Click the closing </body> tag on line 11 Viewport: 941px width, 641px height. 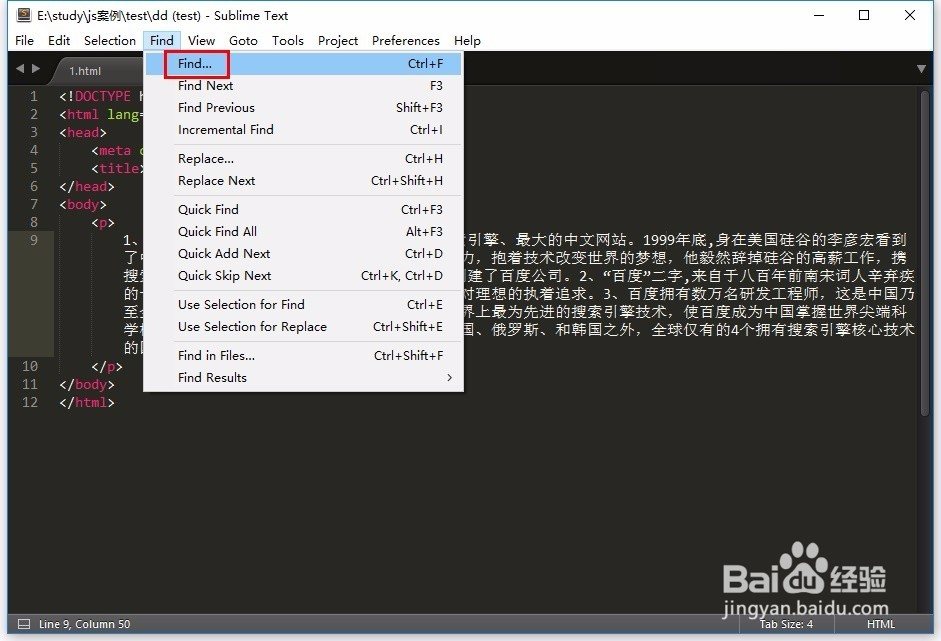[87, 384]
